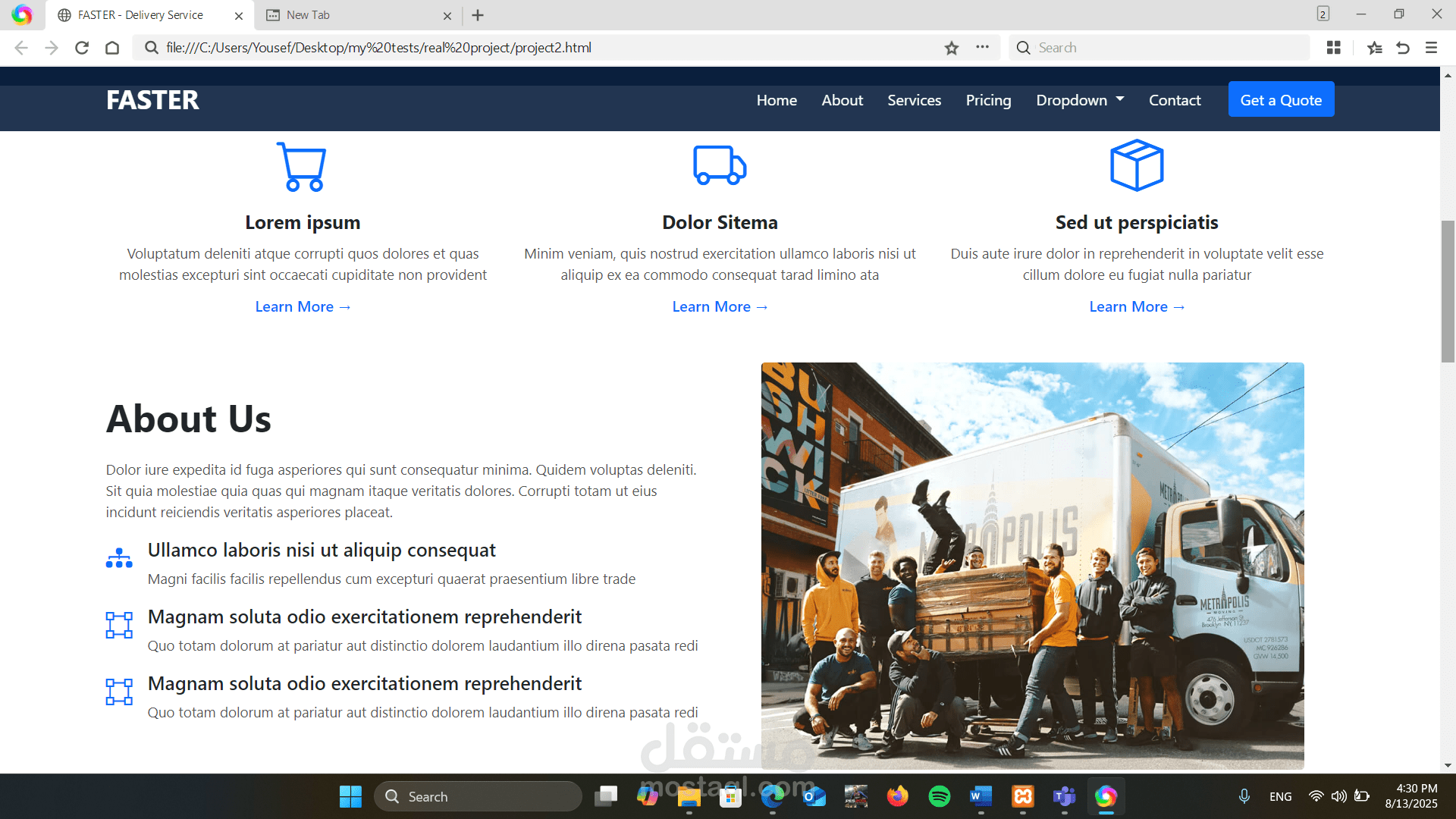Image resolution: width=1456 pixels, height=819 pixels.
Task: Open the browser hamburger menu
Action: [x=1432, y=48]
